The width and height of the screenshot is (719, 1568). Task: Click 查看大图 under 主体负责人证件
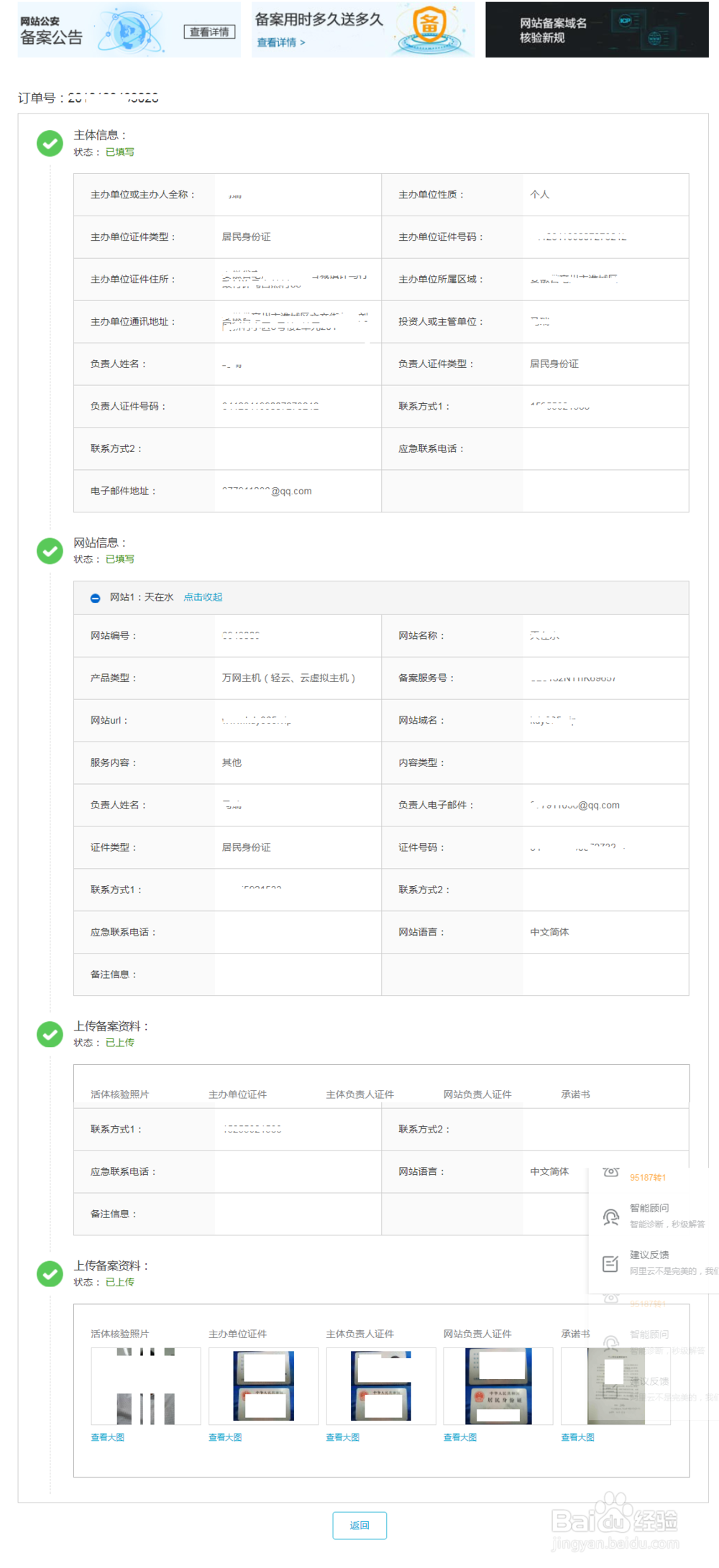343,1437
